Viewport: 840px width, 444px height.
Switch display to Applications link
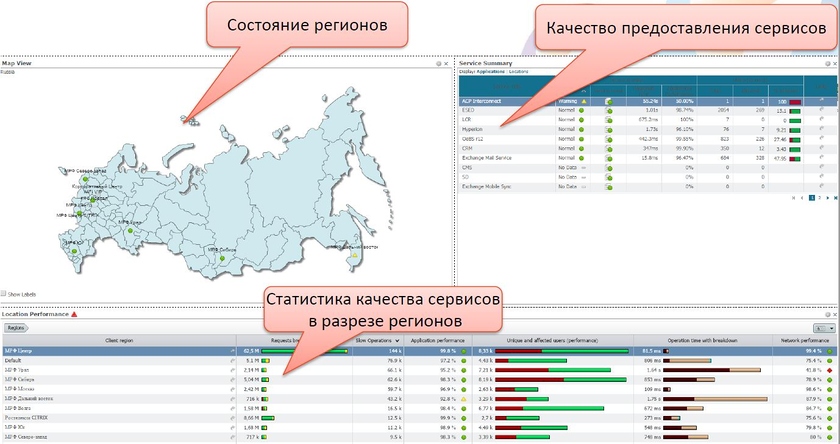pos(490,73)
